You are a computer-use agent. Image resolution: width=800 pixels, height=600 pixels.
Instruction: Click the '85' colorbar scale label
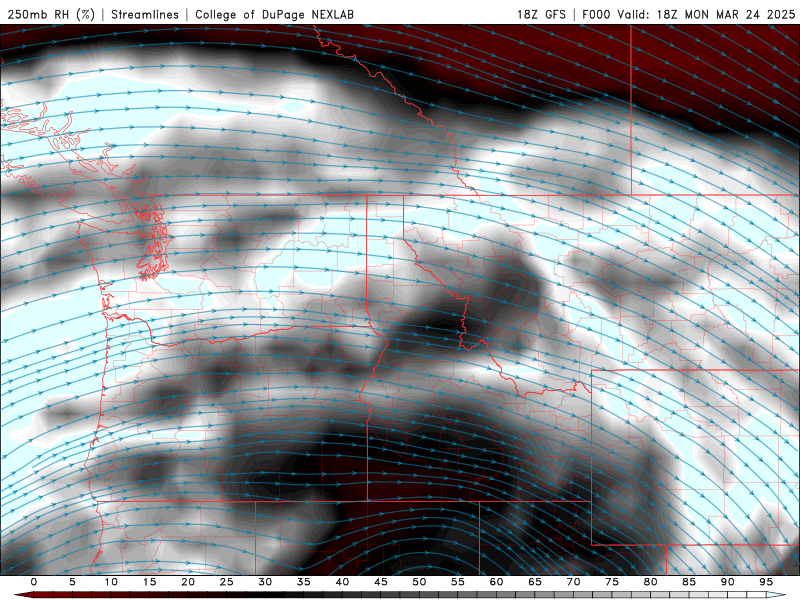[689, 582]
